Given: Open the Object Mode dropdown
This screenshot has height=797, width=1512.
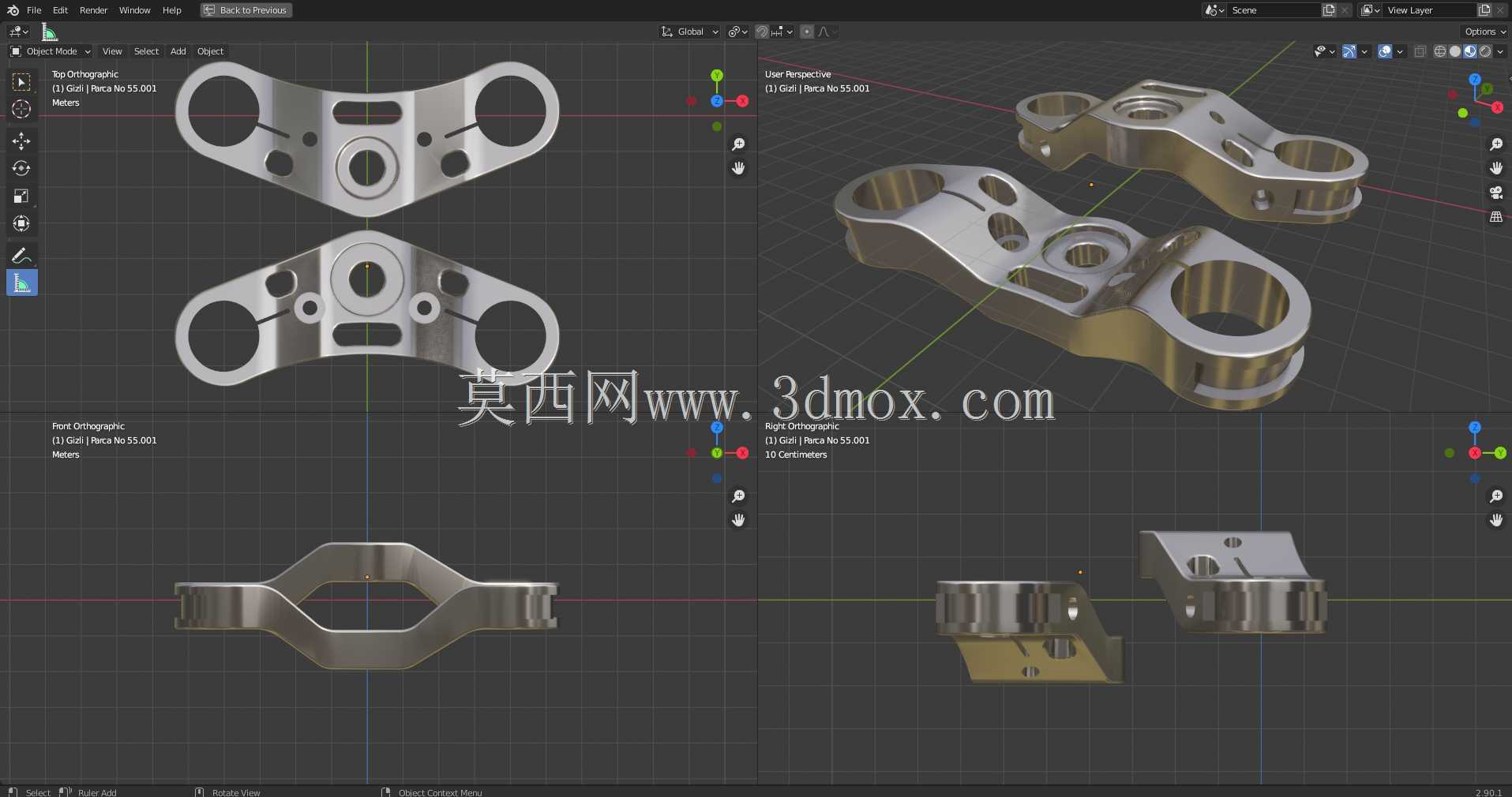Looking at the screenshot, I should tap(51, 51).
